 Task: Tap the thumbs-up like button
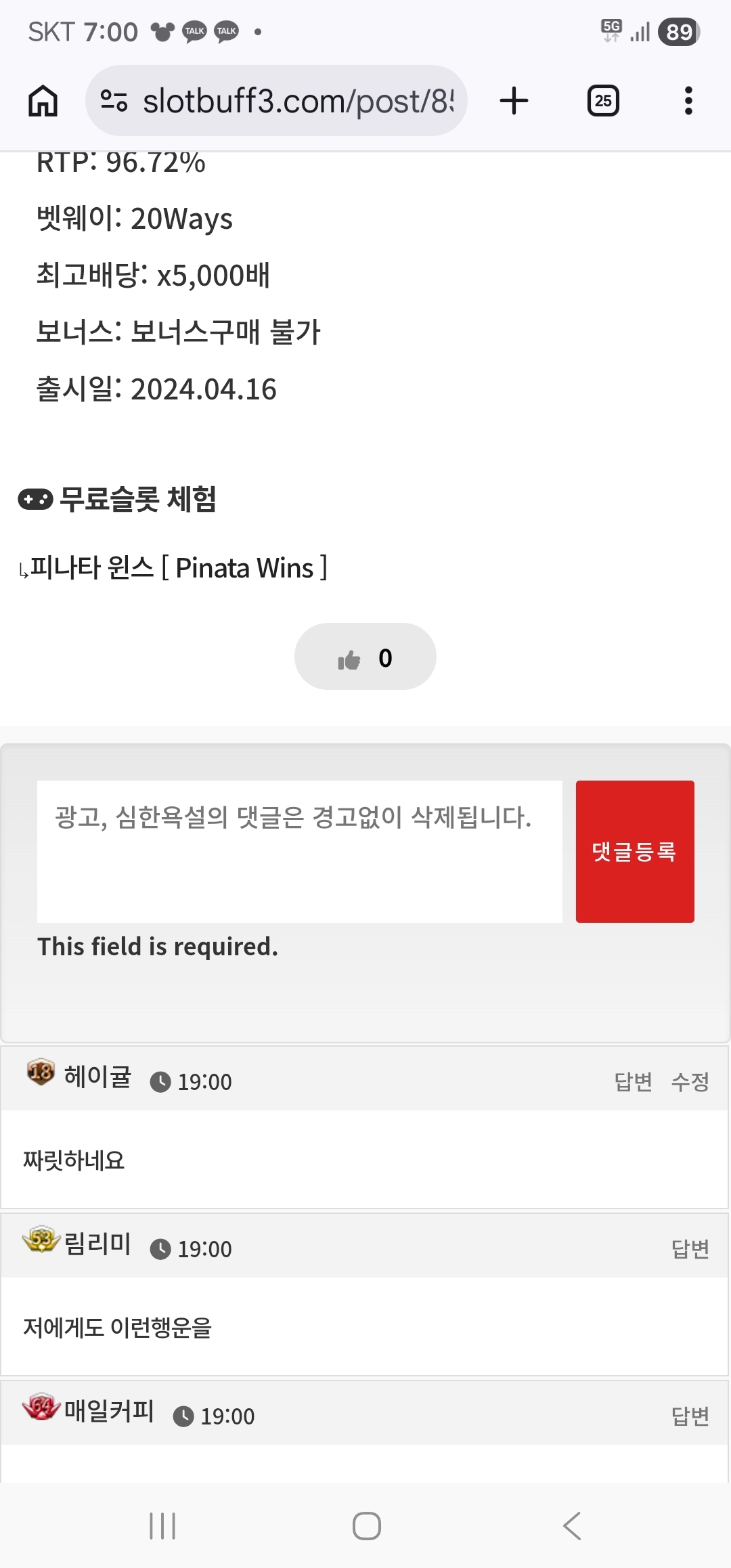coord(365,657)
